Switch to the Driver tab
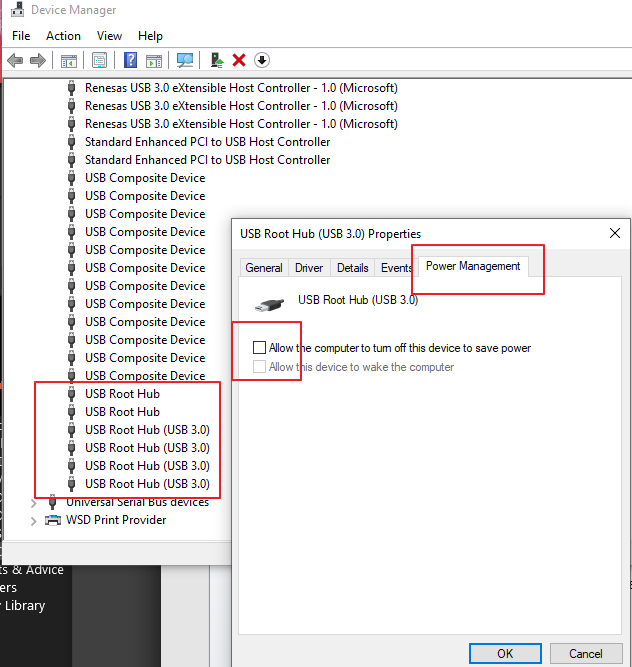The height and width of the screenshot is (667, 632). (309, 268)
